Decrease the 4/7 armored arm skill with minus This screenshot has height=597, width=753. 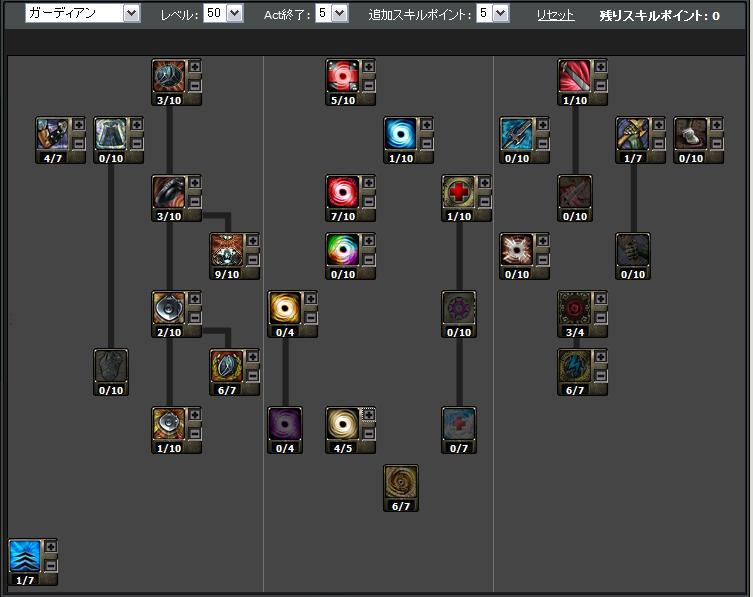(78, 144)
